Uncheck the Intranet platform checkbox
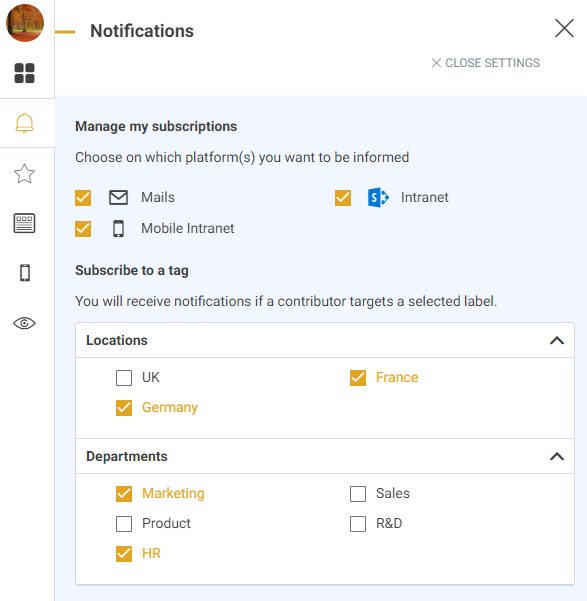Viewport: 587px width, 601px height. 343,198
